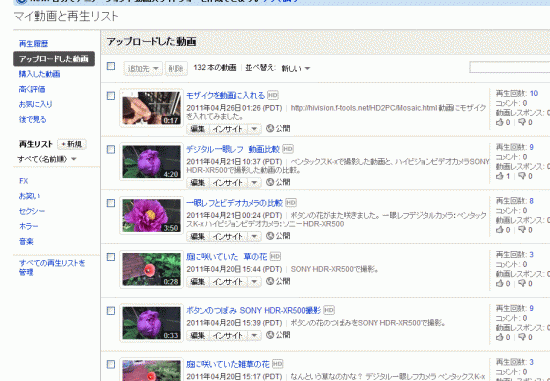Check the box for 庭に咲いていた雑草の花

[111, 365]
